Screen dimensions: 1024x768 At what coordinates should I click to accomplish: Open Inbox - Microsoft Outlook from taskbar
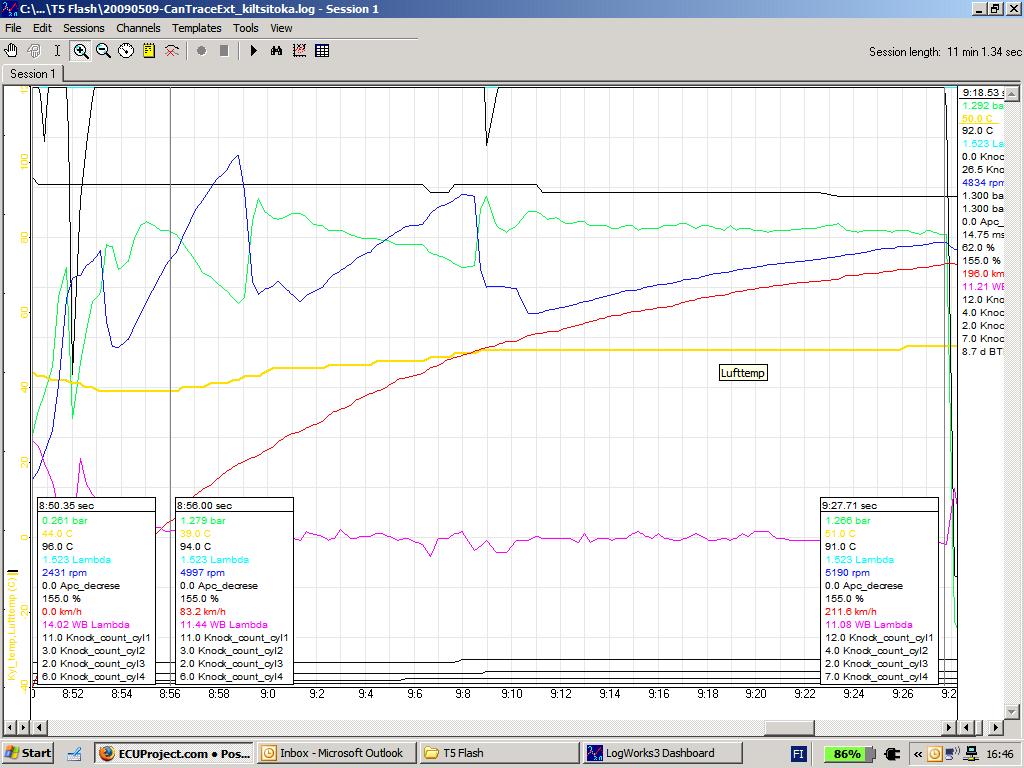pyautogui.click(x=333, y=753)
